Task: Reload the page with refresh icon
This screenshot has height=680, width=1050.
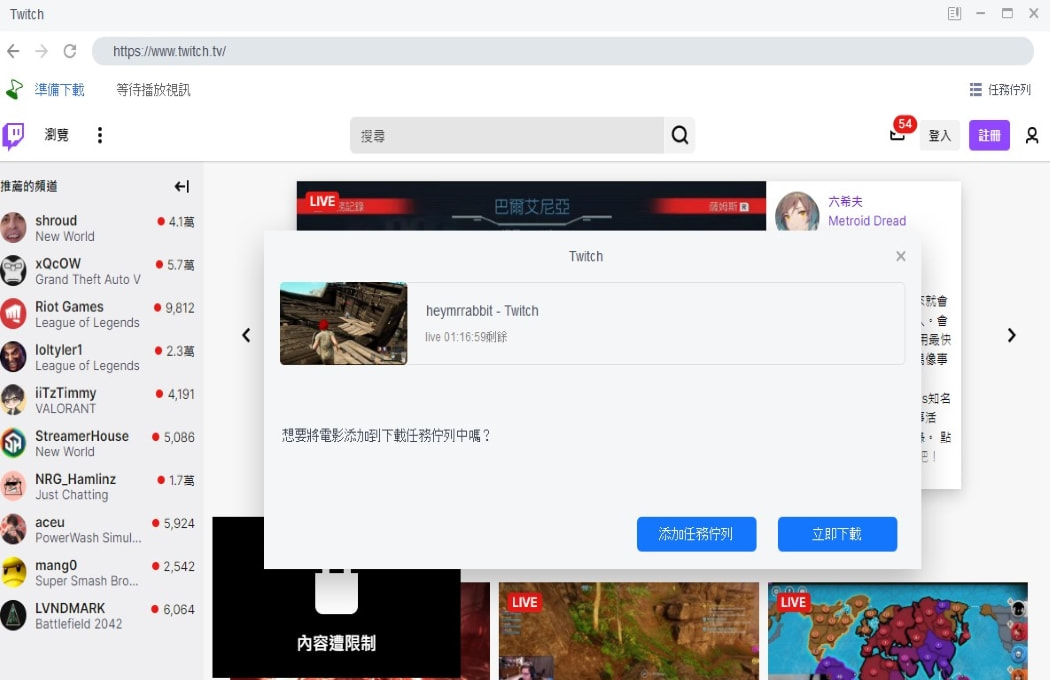Action: click(70, 51)
